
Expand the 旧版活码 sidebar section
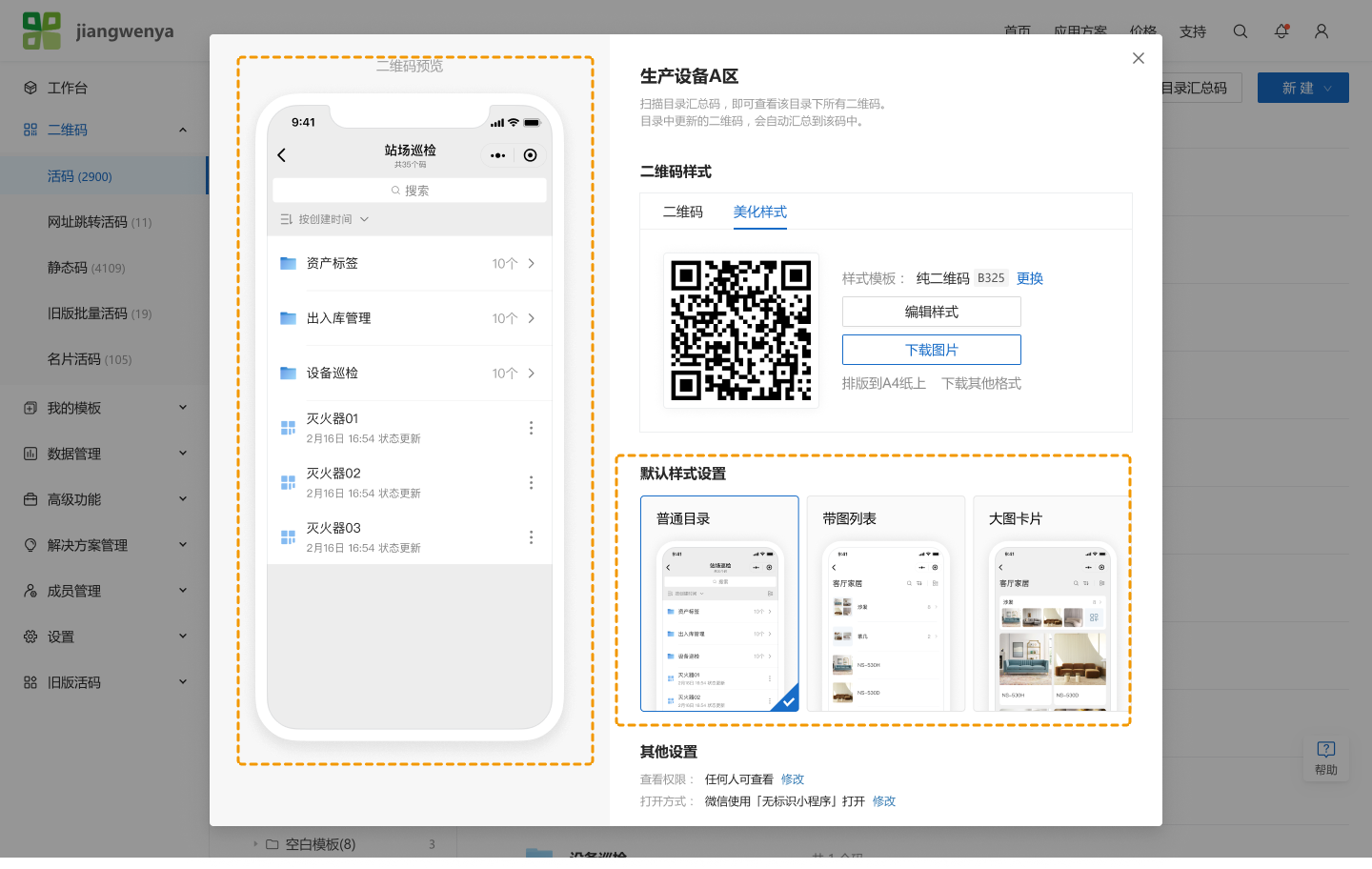183,682
